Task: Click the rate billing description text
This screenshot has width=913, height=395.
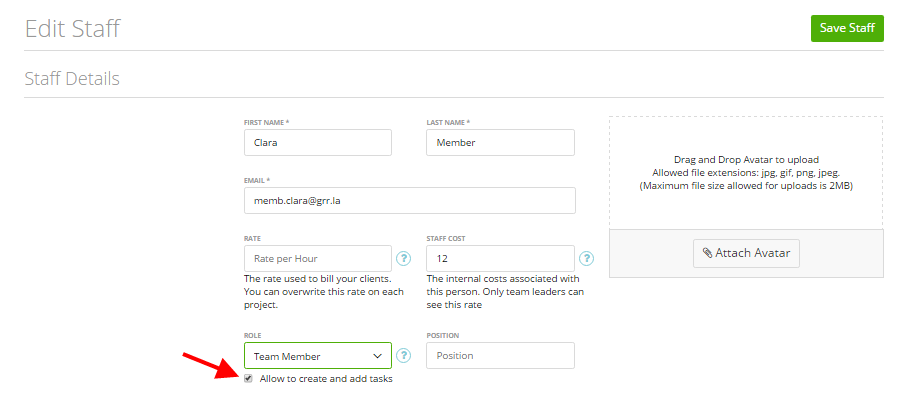Action: (324, 292)
